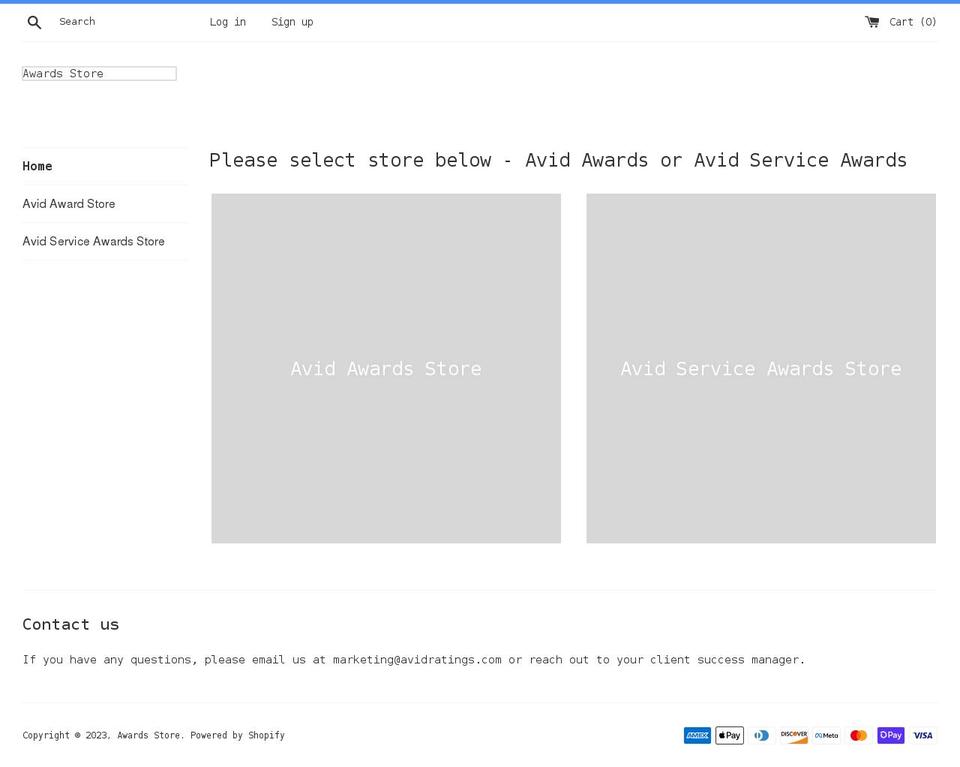This screenshot has height=767, width=960.
Task: Select the Apple Pay payment icon
Action: 729,735
